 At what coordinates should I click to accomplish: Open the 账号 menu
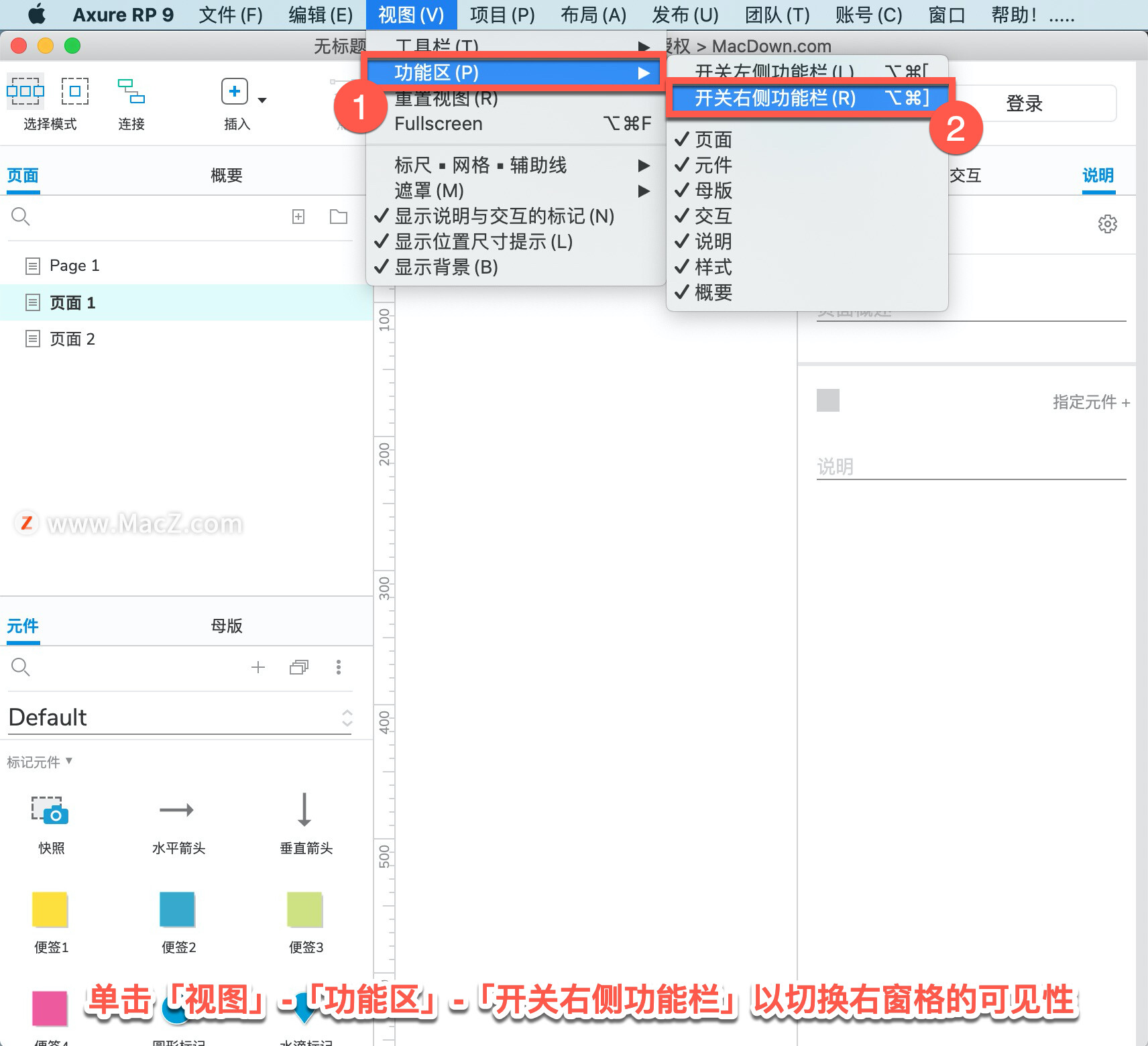pos(868,14)
